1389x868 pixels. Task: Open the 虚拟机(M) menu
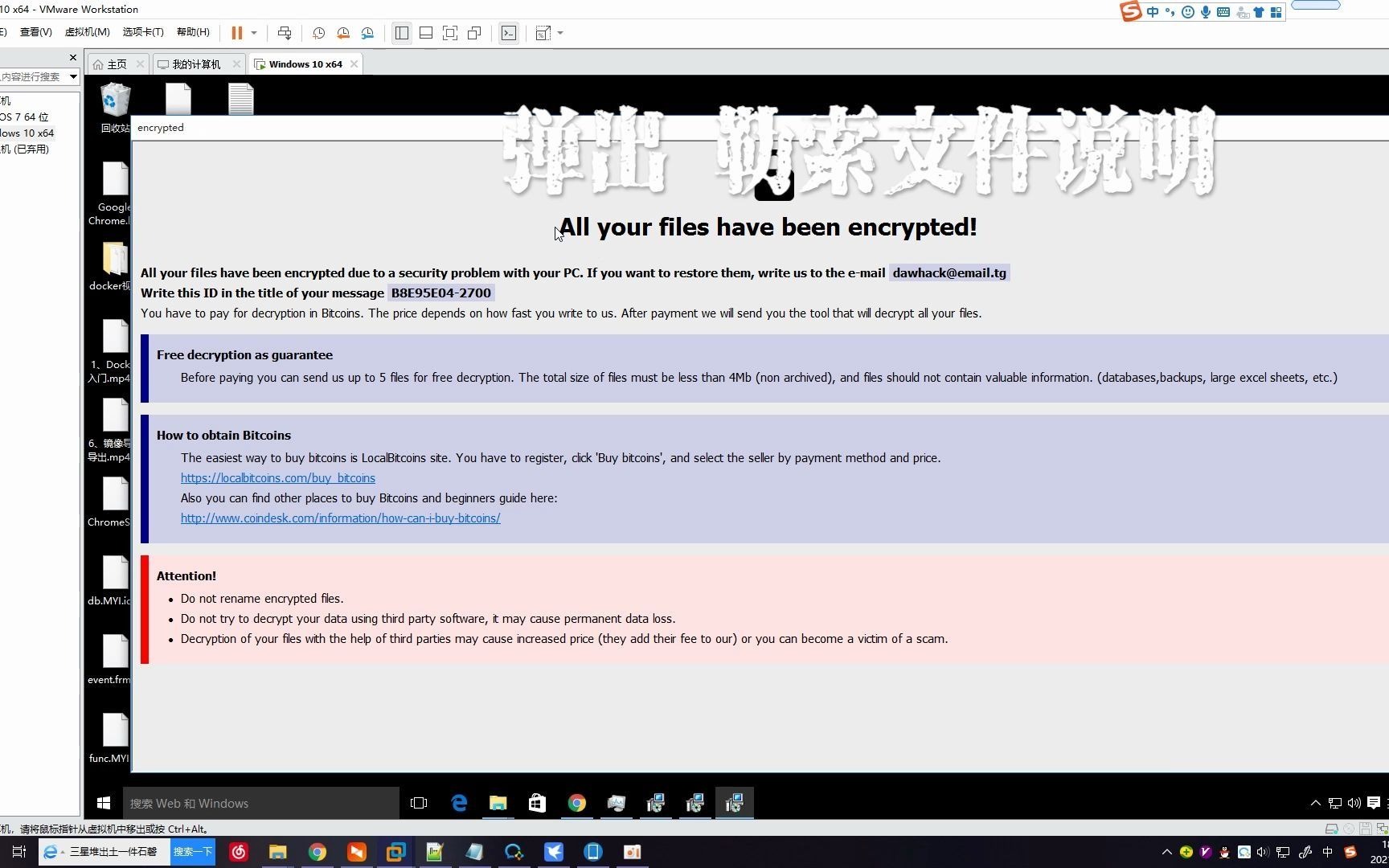pos(87,32)
